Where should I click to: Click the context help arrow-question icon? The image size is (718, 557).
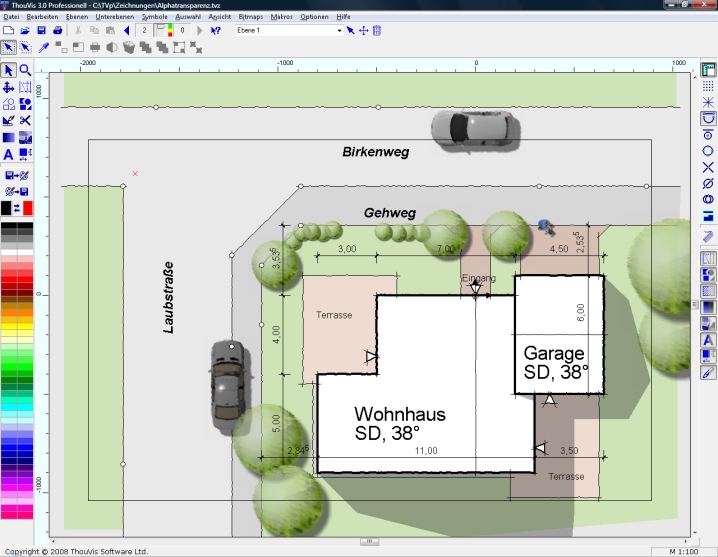click(215, 31)
